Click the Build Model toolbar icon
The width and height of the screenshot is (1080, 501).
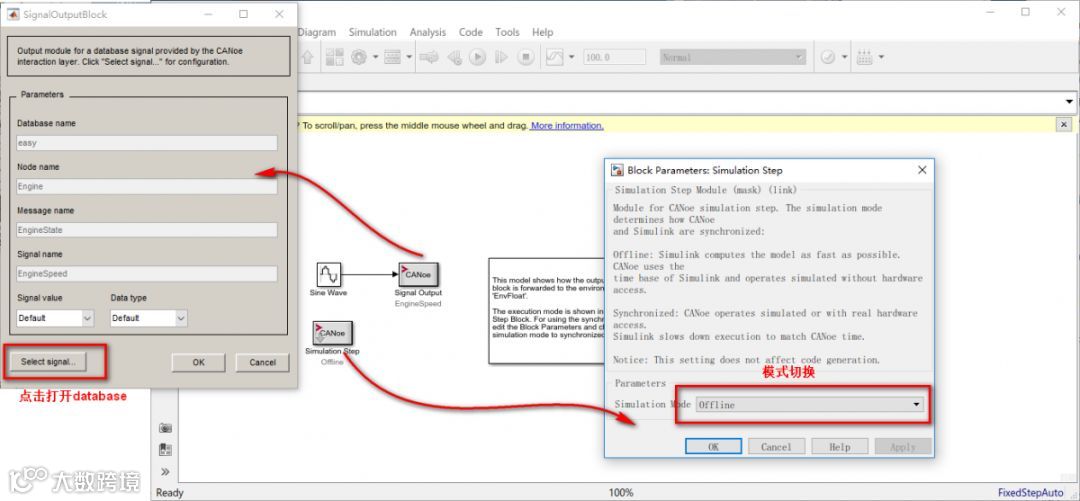[864, 58]
